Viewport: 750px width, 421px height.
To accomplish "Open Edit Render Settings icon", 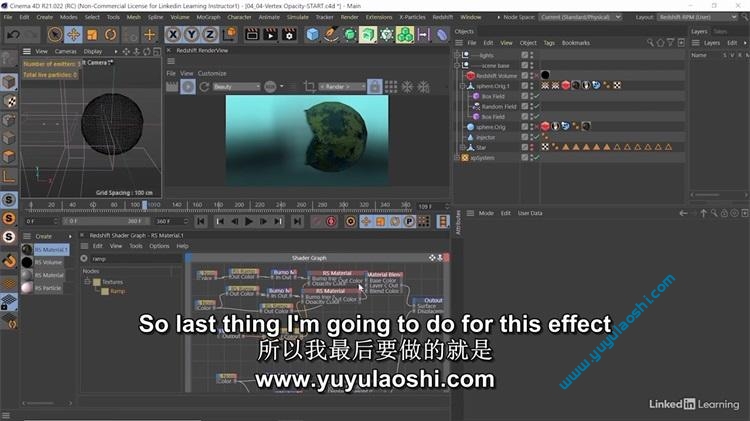I will 289,34.
